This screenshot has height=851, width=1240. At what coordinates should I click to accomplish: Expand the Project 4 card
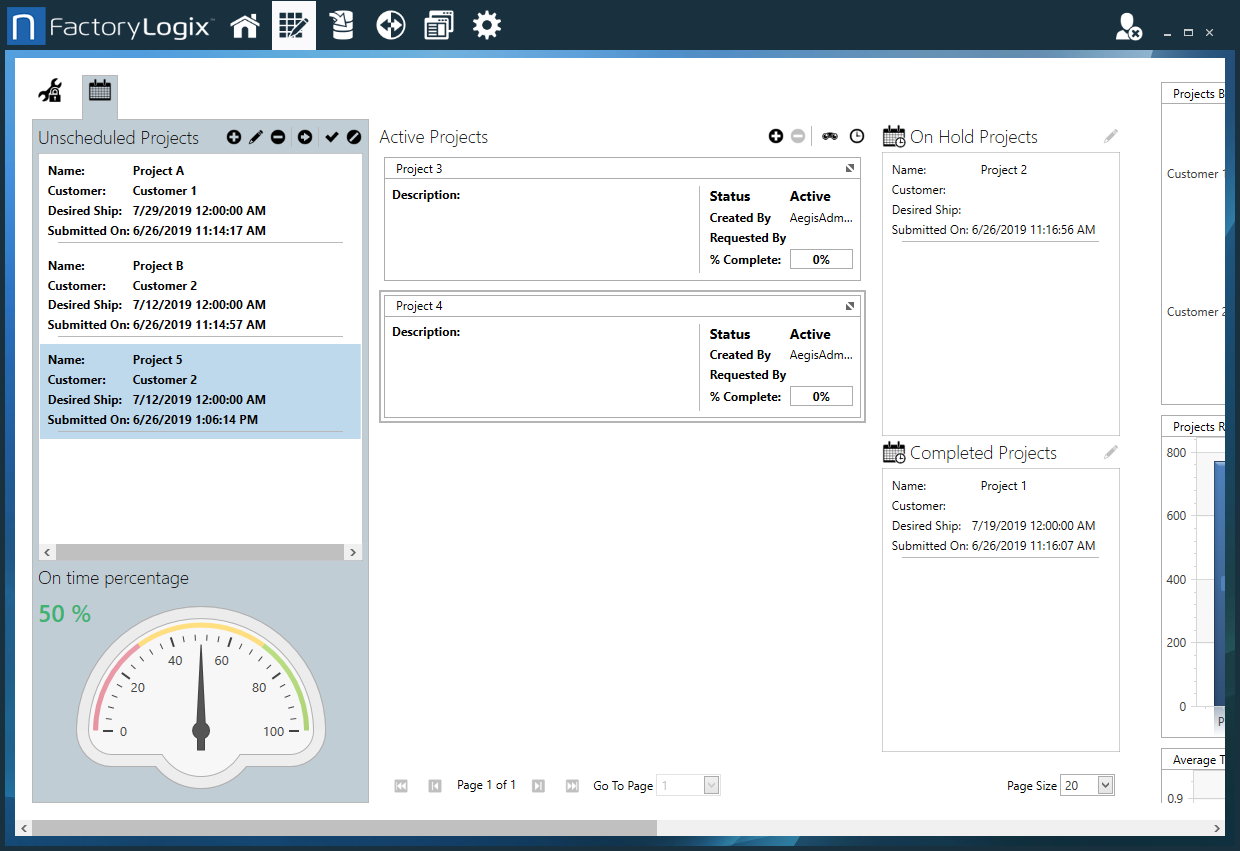[x=849, y=306]
